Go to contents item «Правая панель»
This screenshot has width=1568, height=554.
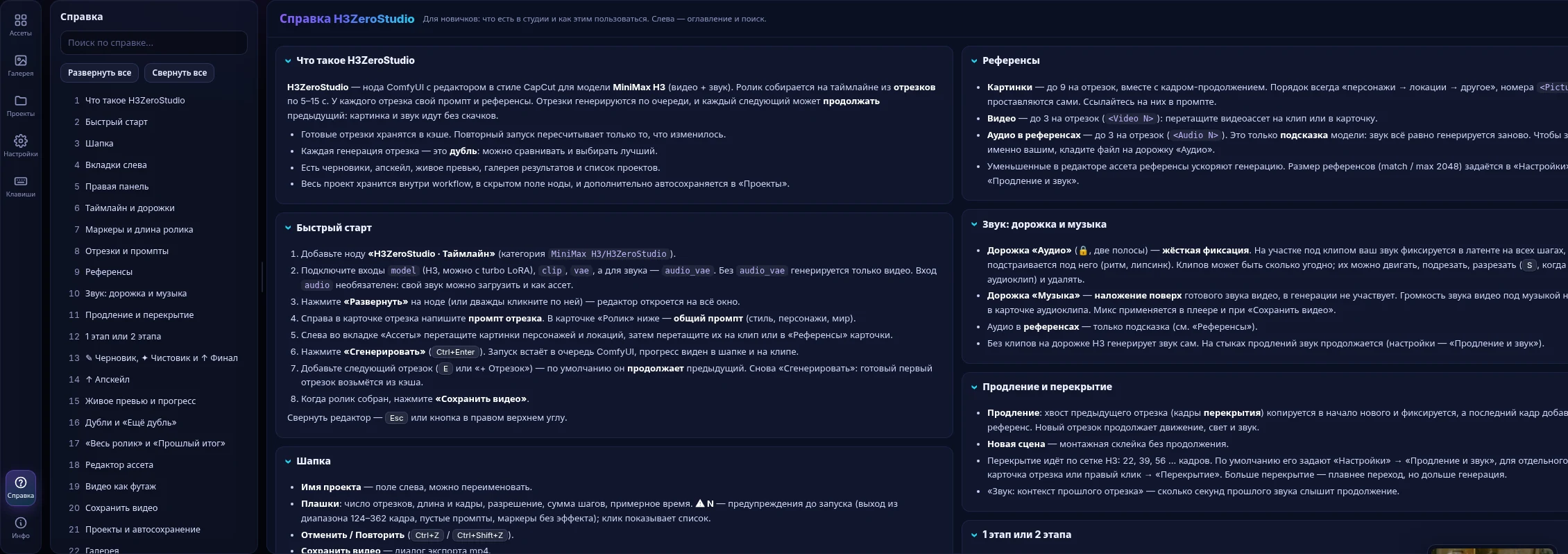pyautogui.click(x=154, y=187)
